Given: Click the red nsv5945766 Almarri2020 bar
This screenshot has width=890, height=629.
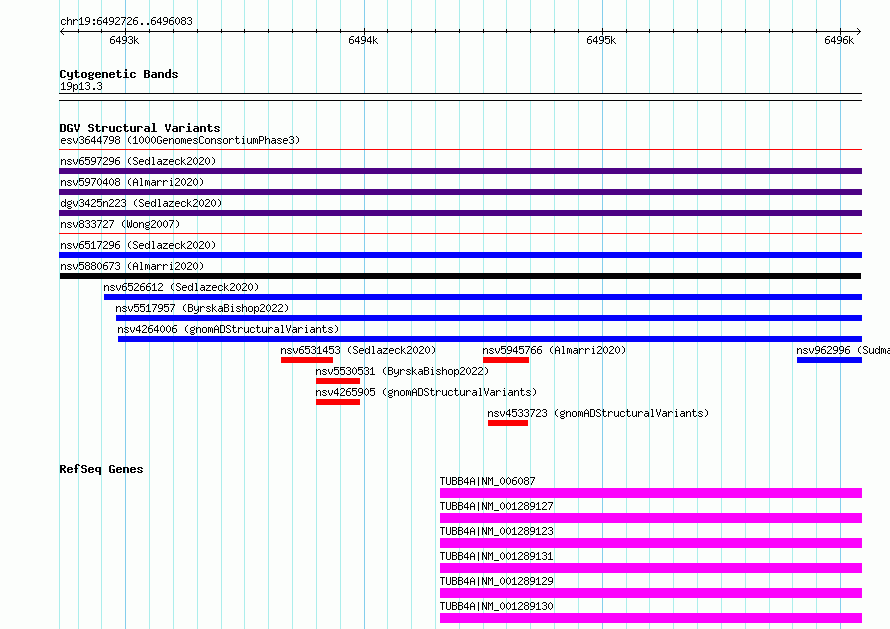Looking at the screenshot, I should pos(506,360).
